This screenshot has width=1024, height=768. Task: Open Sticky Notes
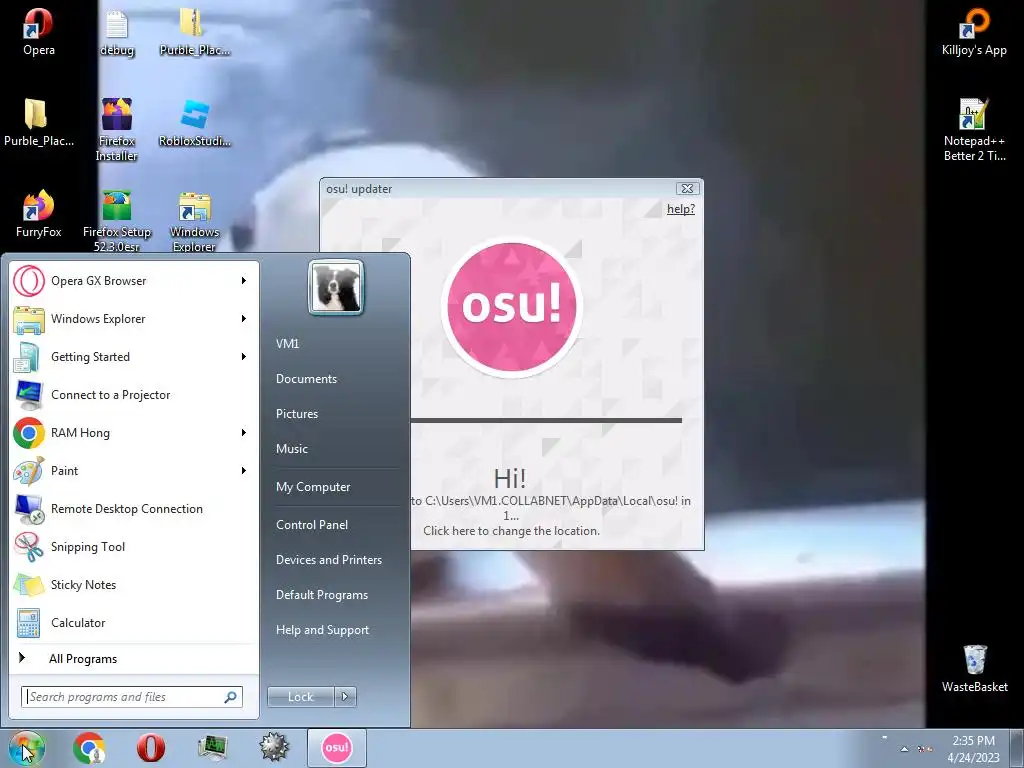pos(134,584)
